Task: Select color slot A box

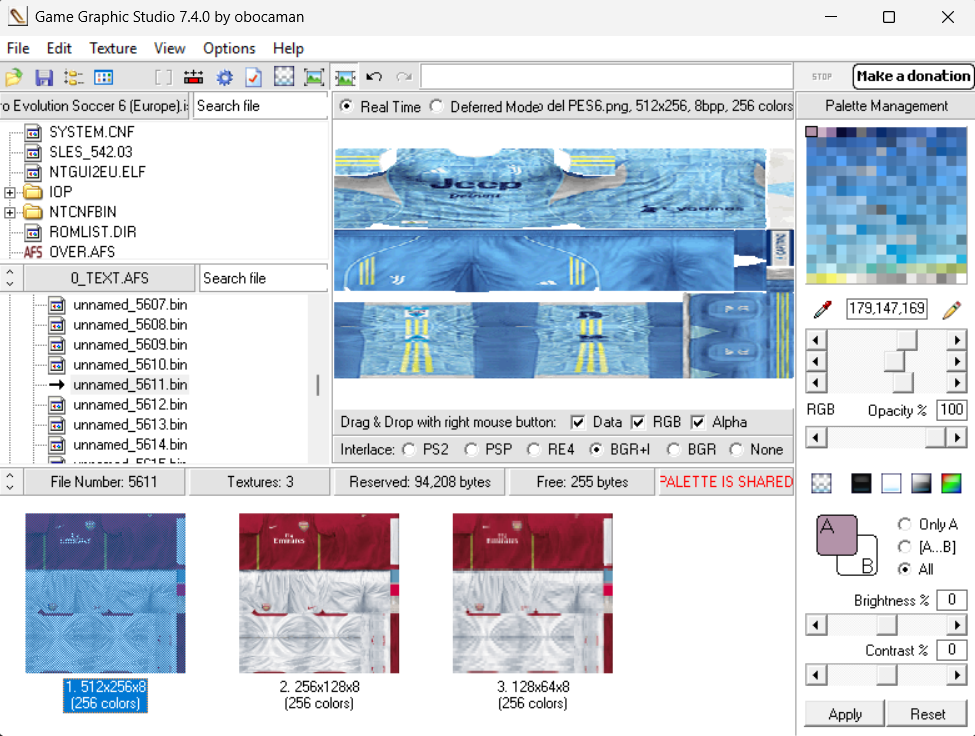Action: coord(836,535)
